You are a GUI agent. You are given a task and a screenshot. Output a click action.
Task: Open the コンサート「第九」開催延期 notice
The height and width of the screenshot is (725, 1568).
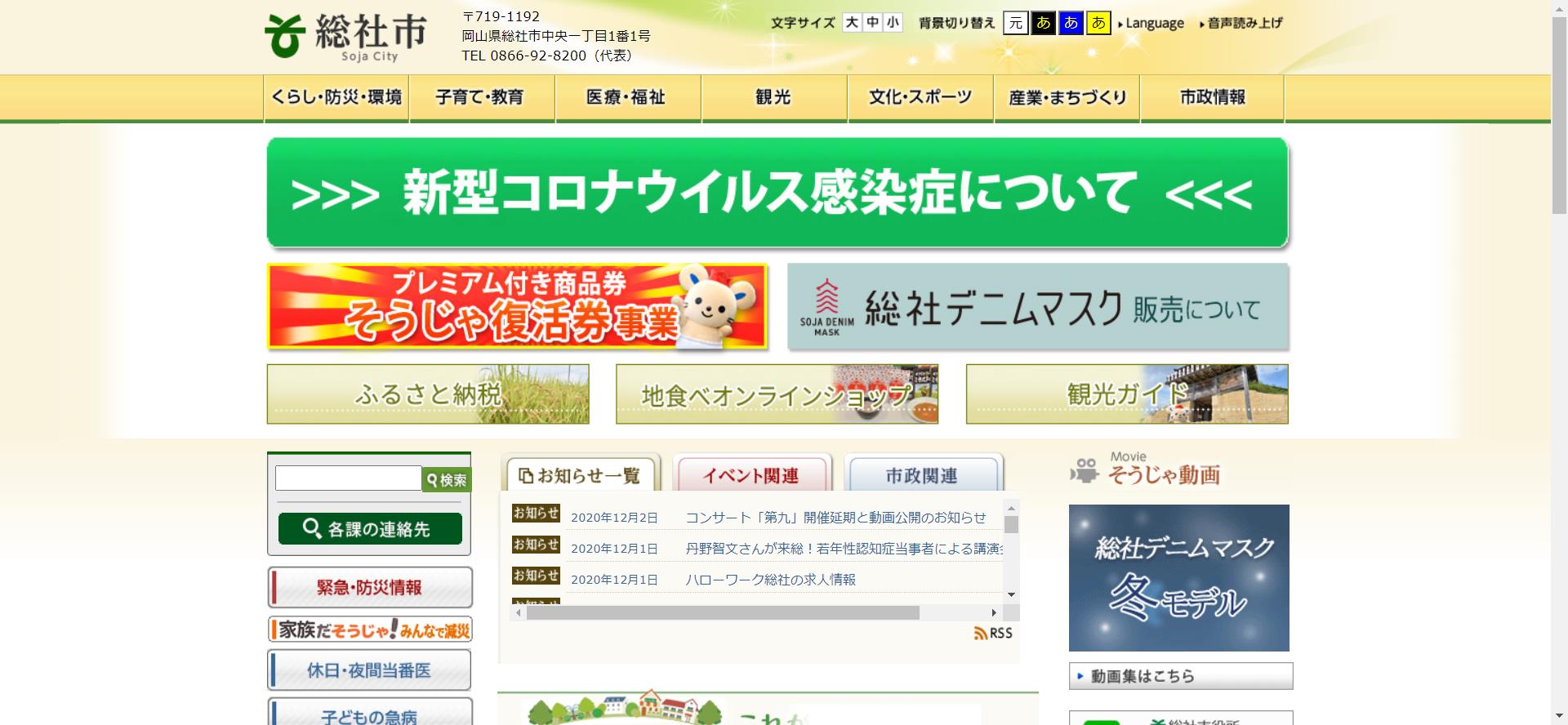click(835, 518)
